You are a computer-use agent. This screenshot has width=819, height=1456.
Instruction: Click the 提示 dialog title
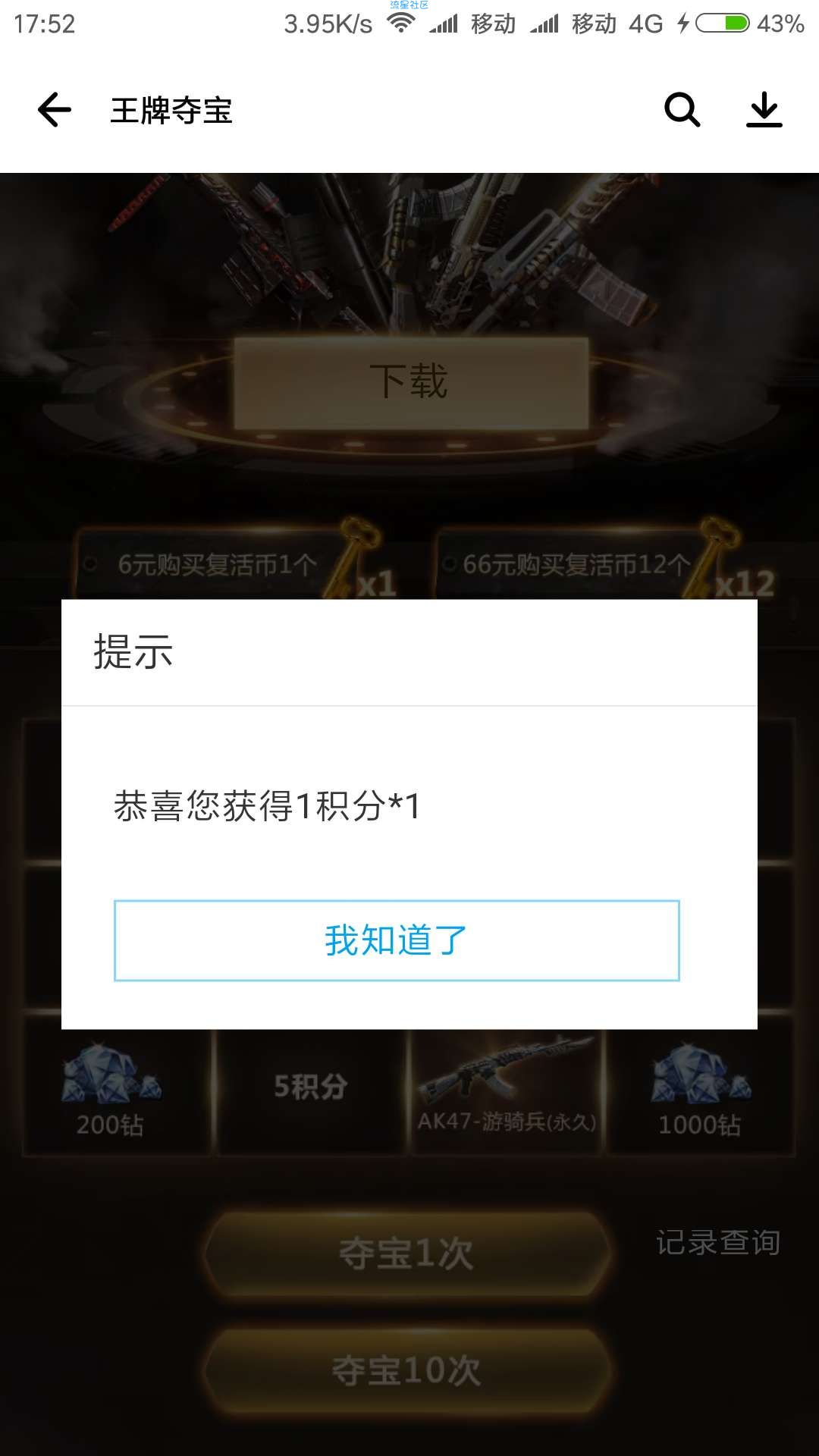click(133, 652)
